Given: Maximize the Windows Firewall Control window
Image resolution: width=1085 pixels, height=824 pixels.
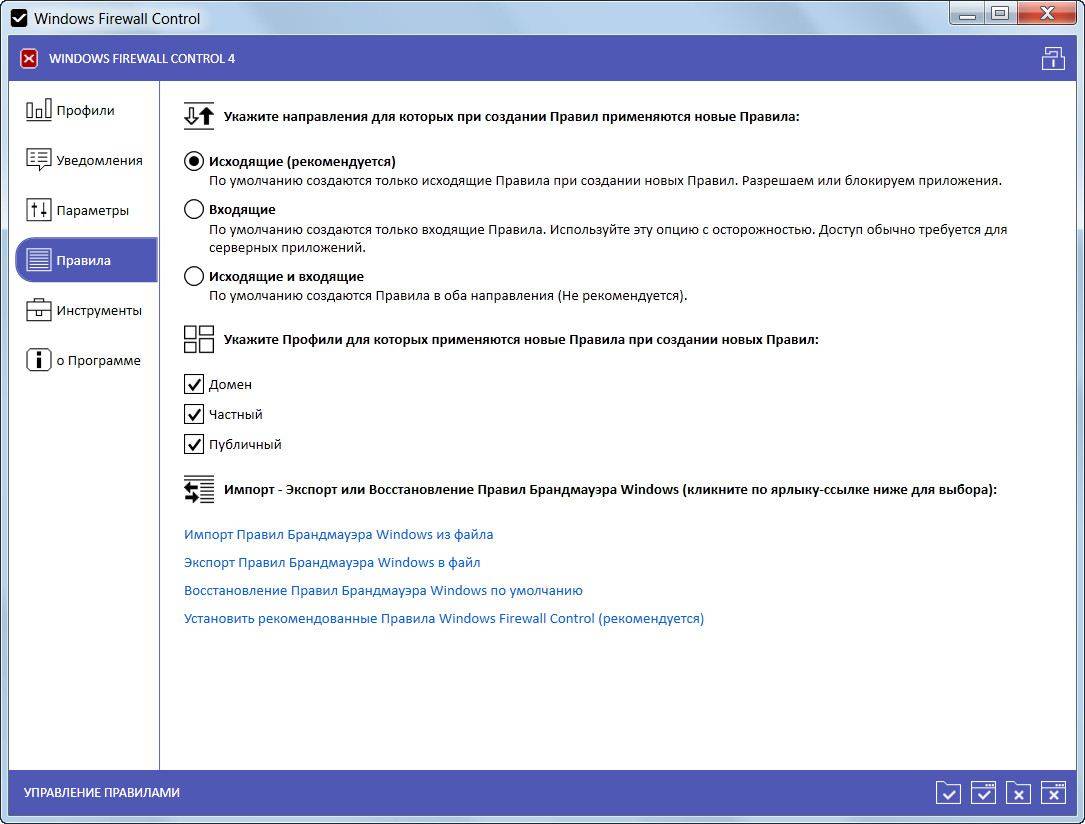Looking at the screenshot, I should (x=1000, y=14).
